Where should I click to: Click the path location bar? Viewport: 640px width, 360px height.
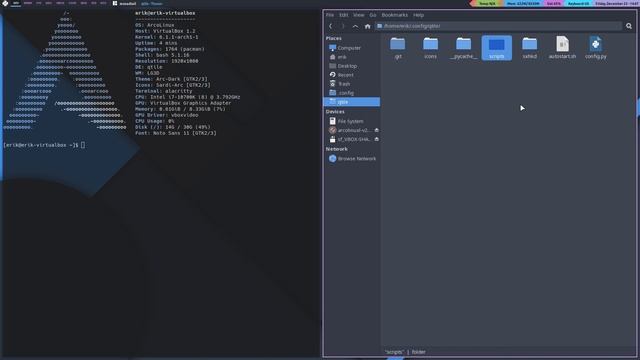[498, 26]
